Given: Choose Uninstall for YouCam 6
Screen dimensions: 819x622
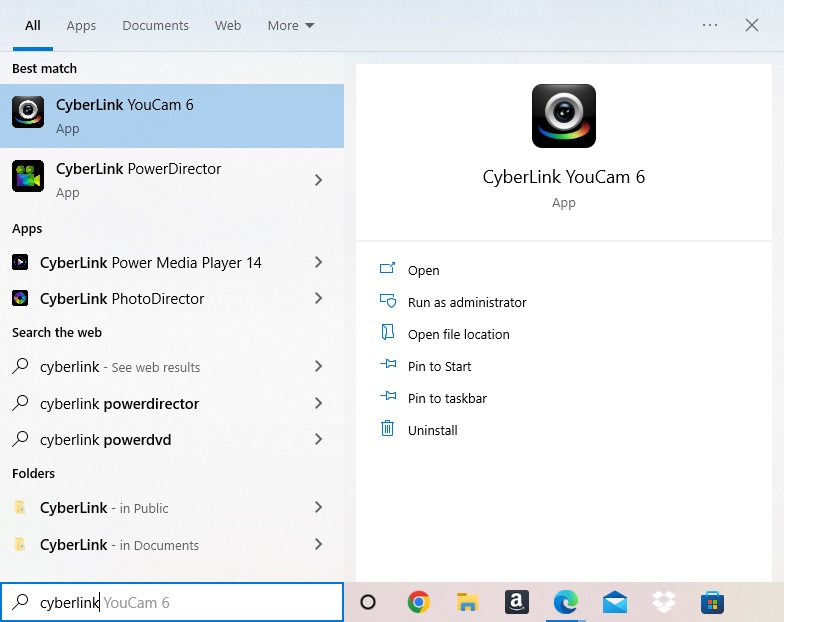Looking at the screenshot, I should (432, 430).
